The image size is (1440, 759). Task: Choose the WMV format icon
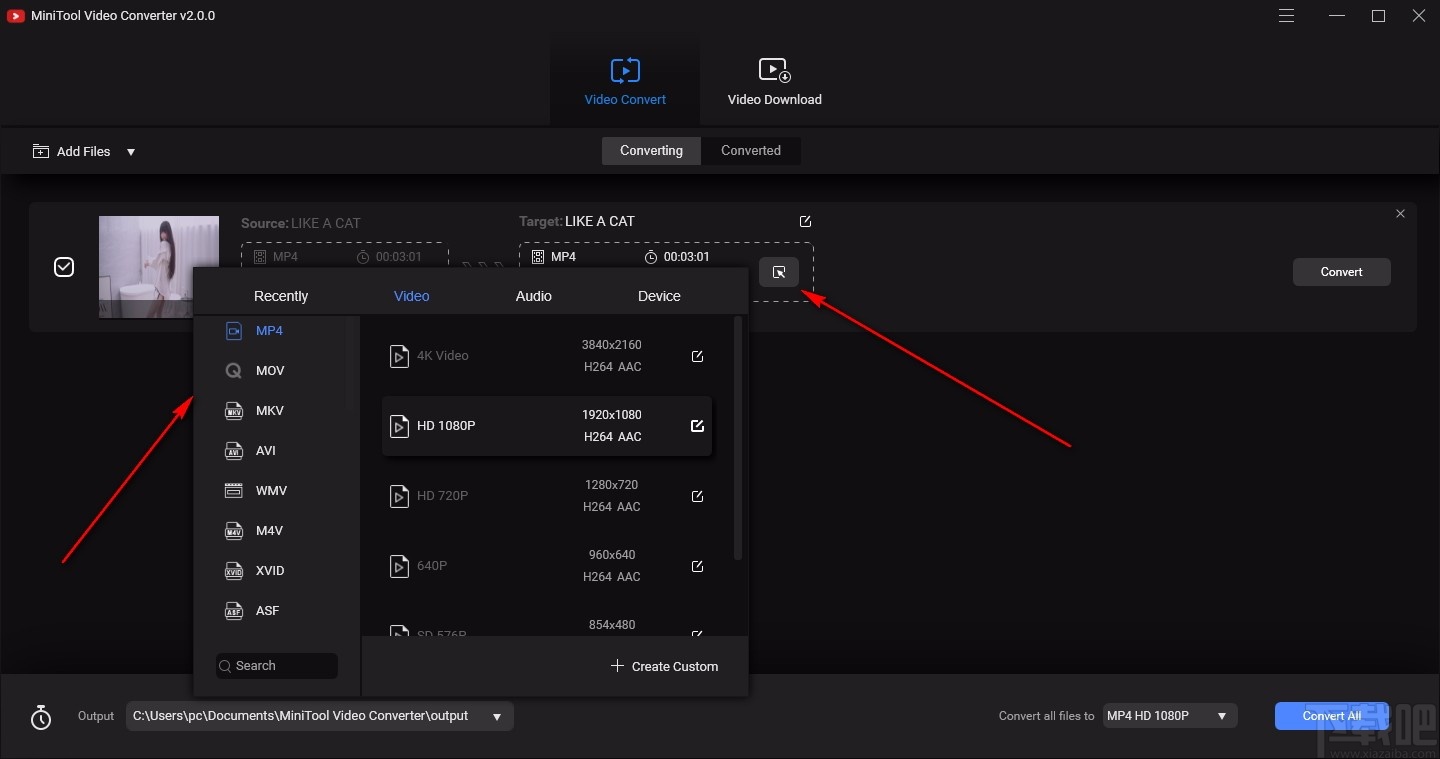pos(234,491)
